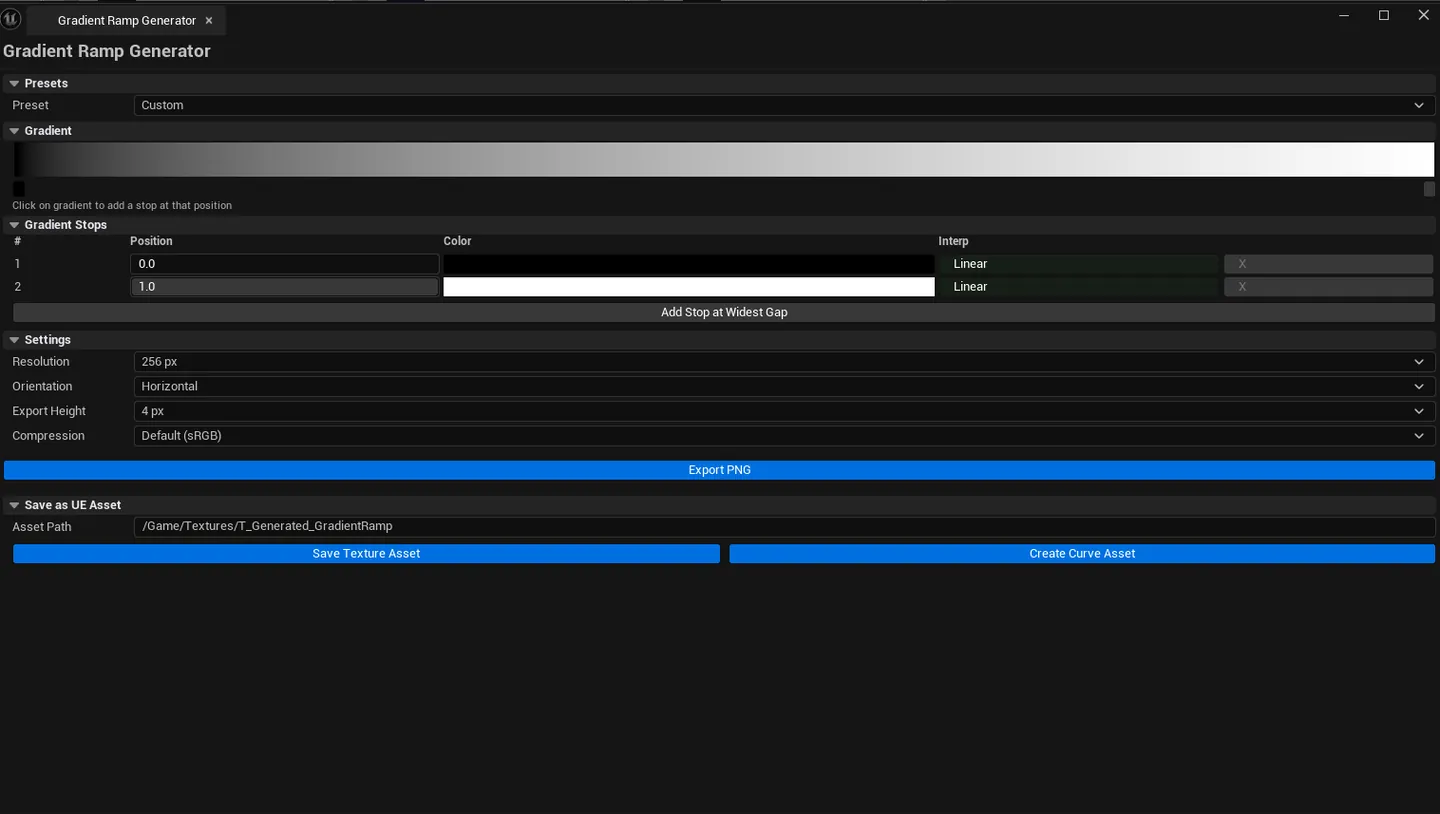Select the Gradient Ramp Generator tab
The width and height of the screenshot is (1440, 814).
(126, 21)
